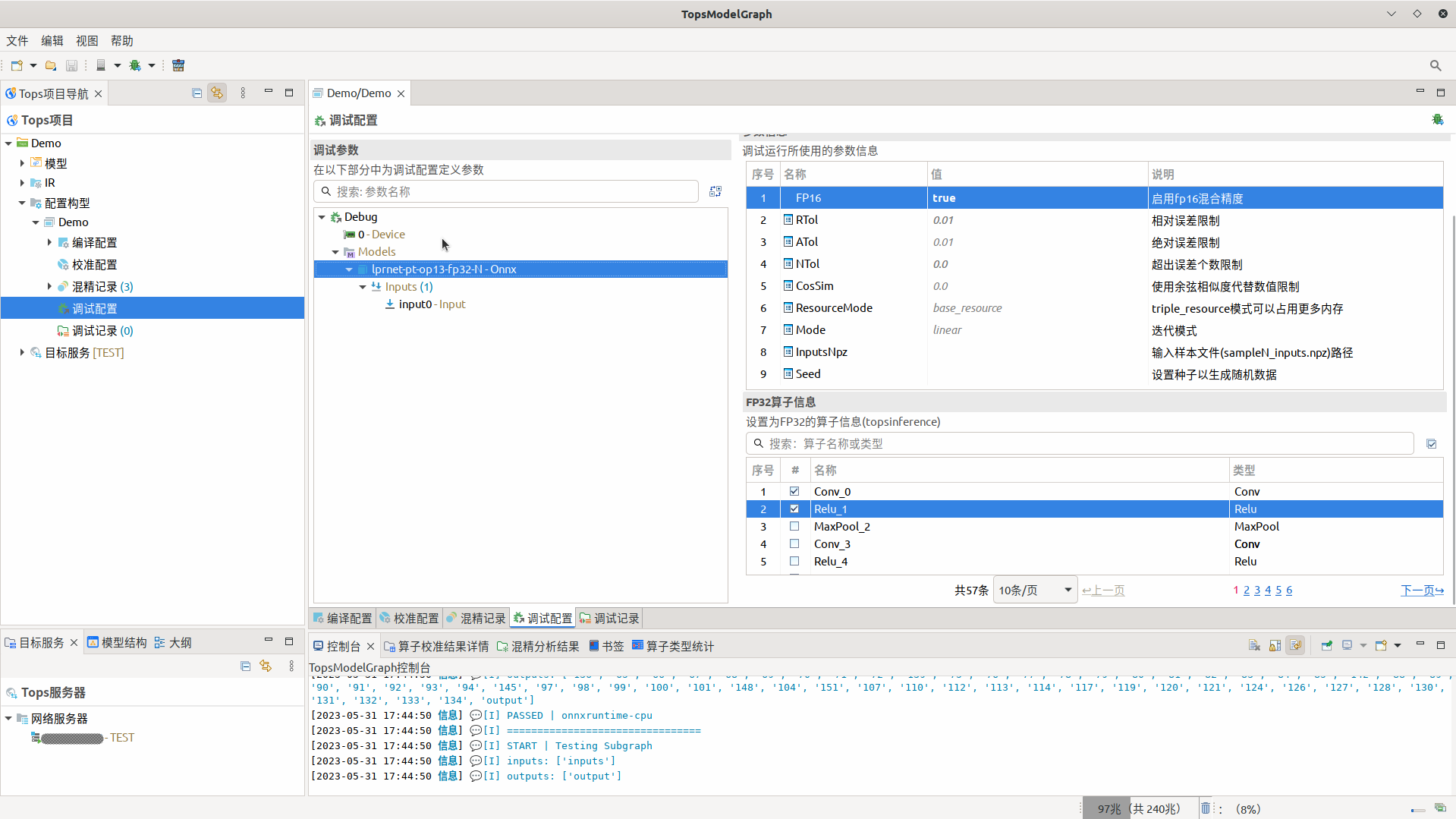The width and height of the screenshot is (1456, 819).
Task: Collapse the 配置构型 tree node
Action: (22, 203)
